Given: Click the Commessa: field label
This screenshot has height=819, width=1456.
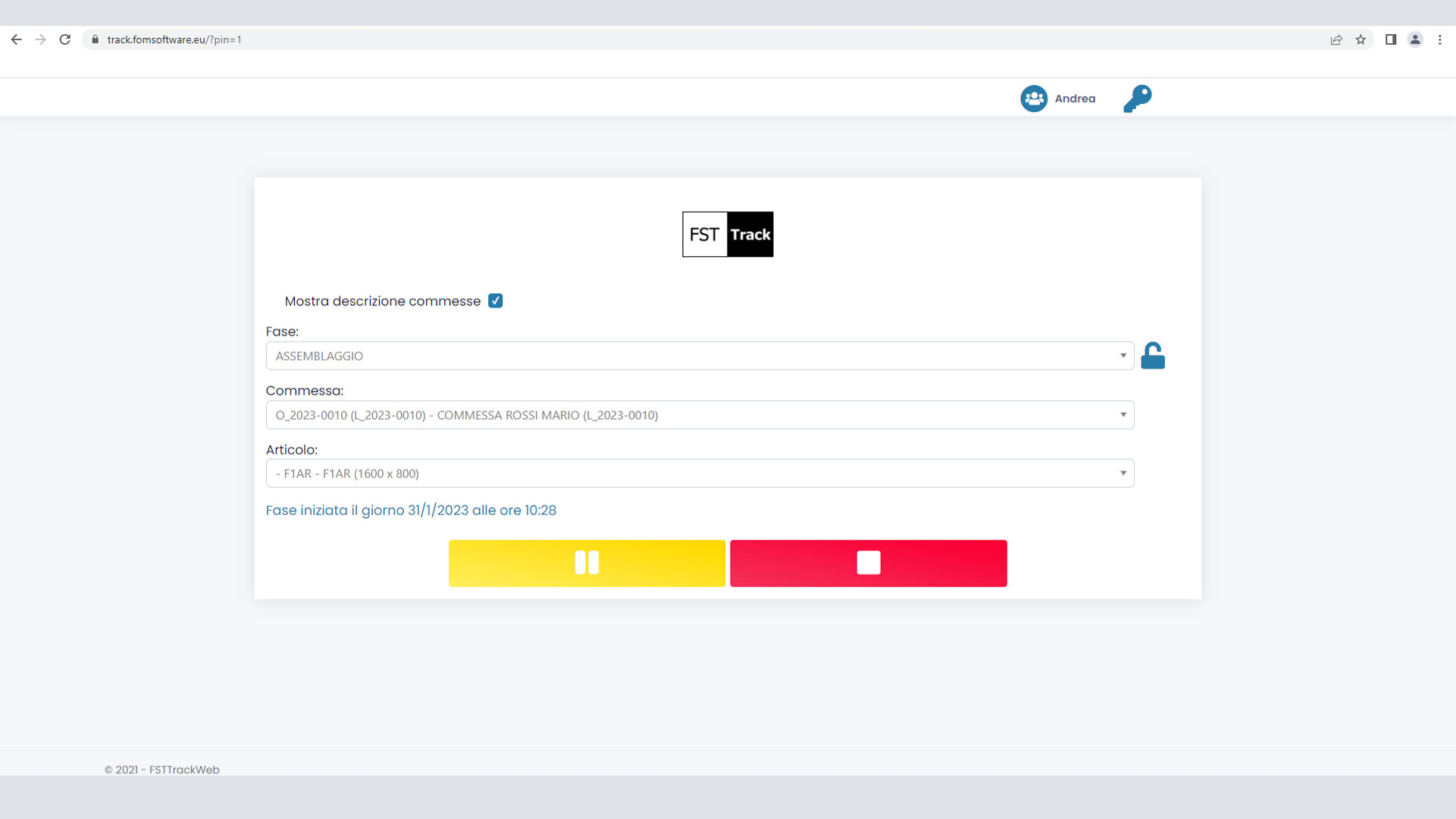Looking at the screenshot, I should tap(305, 390).
